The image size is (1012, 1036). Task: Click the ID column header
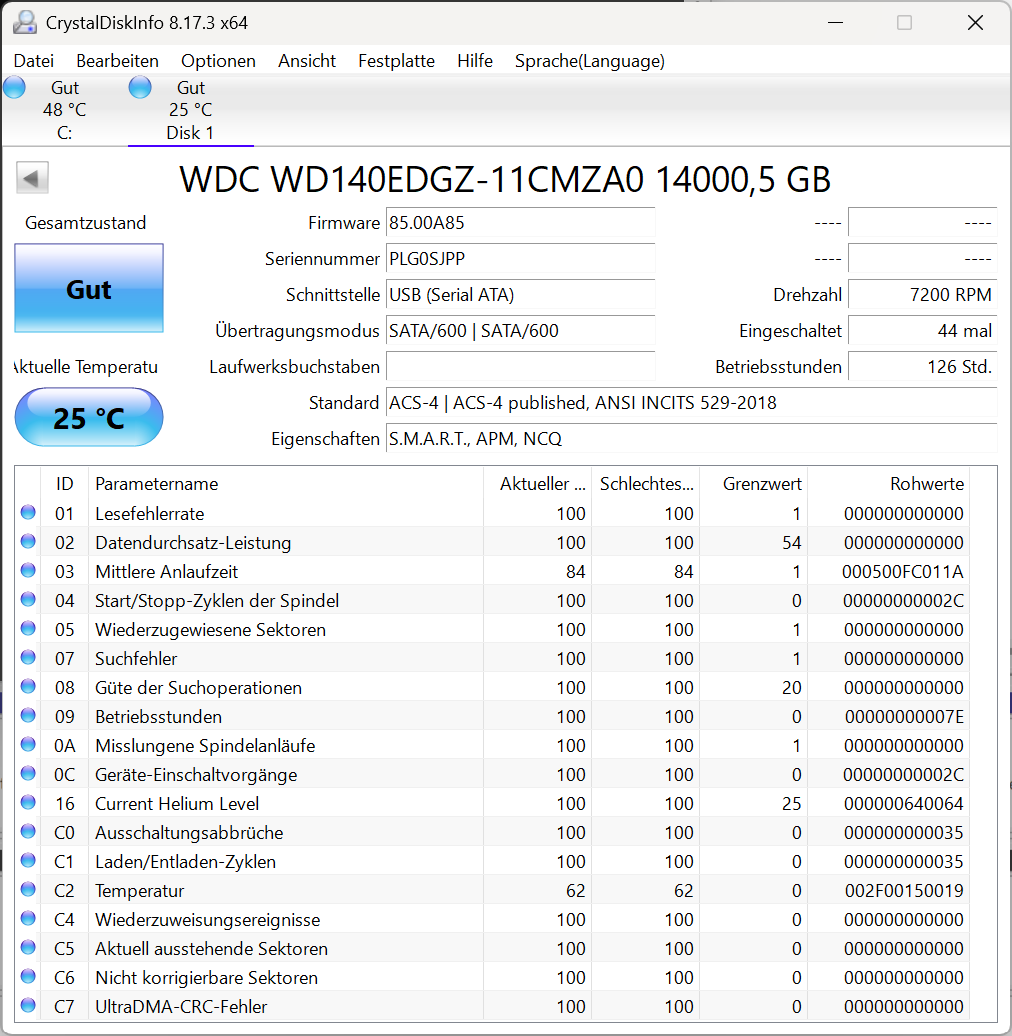tap(65, 484)
